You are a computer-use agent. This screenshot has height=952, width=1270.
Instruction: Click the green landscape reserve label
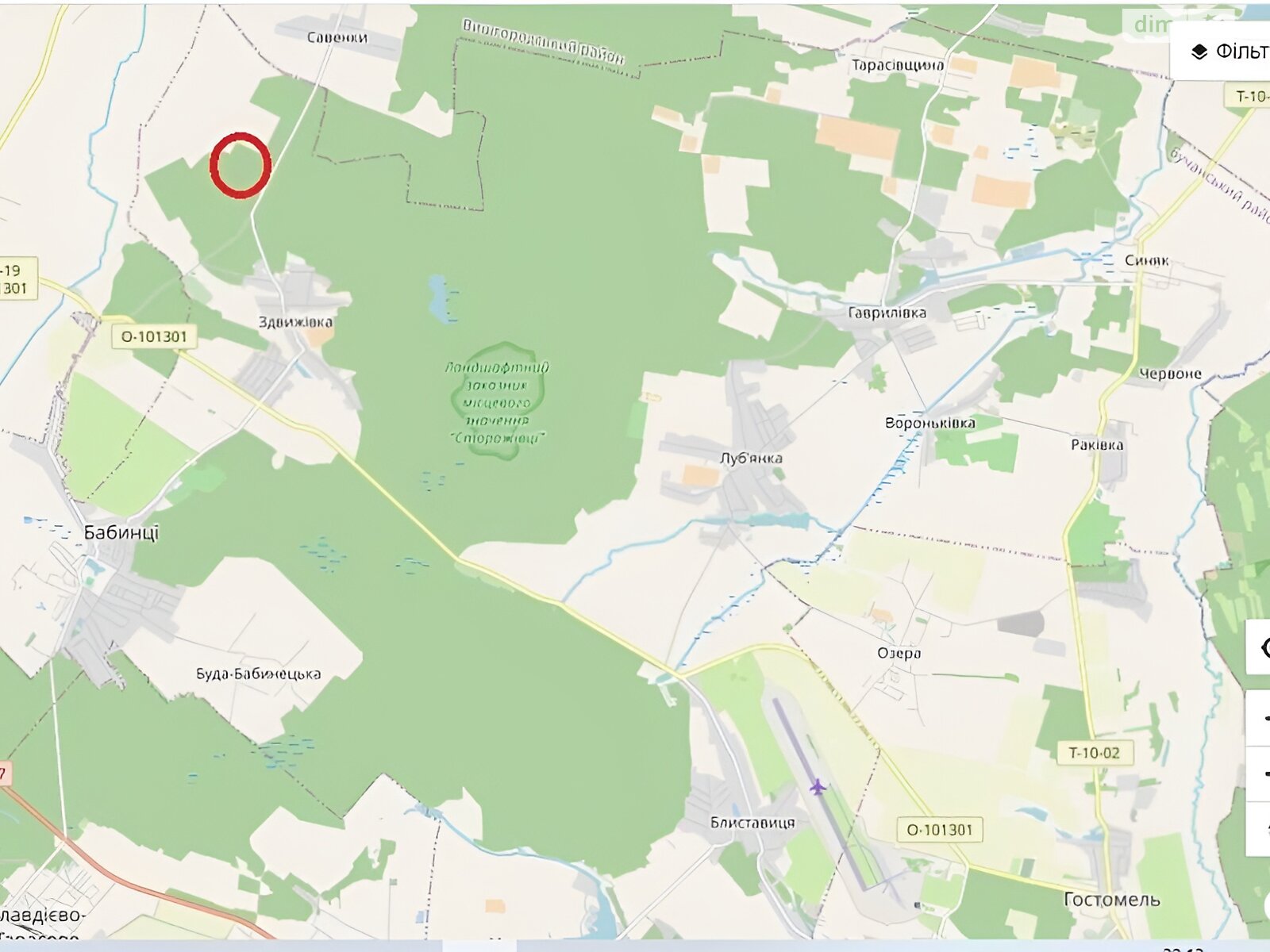pyautogui.click(x=497, y=402)
